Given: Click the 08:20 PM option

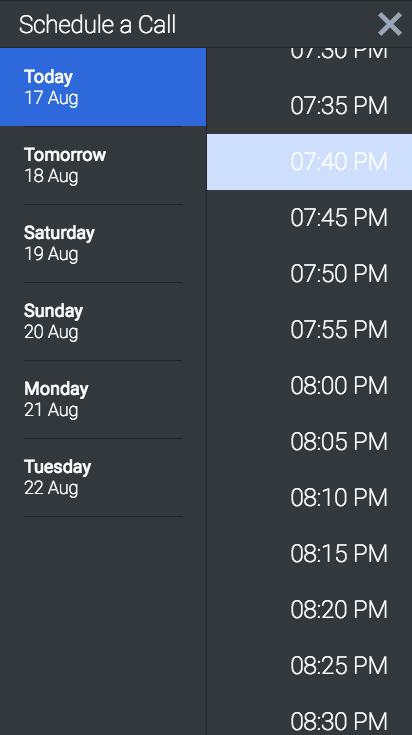Looking at the screenshot, I should point(309,609).
